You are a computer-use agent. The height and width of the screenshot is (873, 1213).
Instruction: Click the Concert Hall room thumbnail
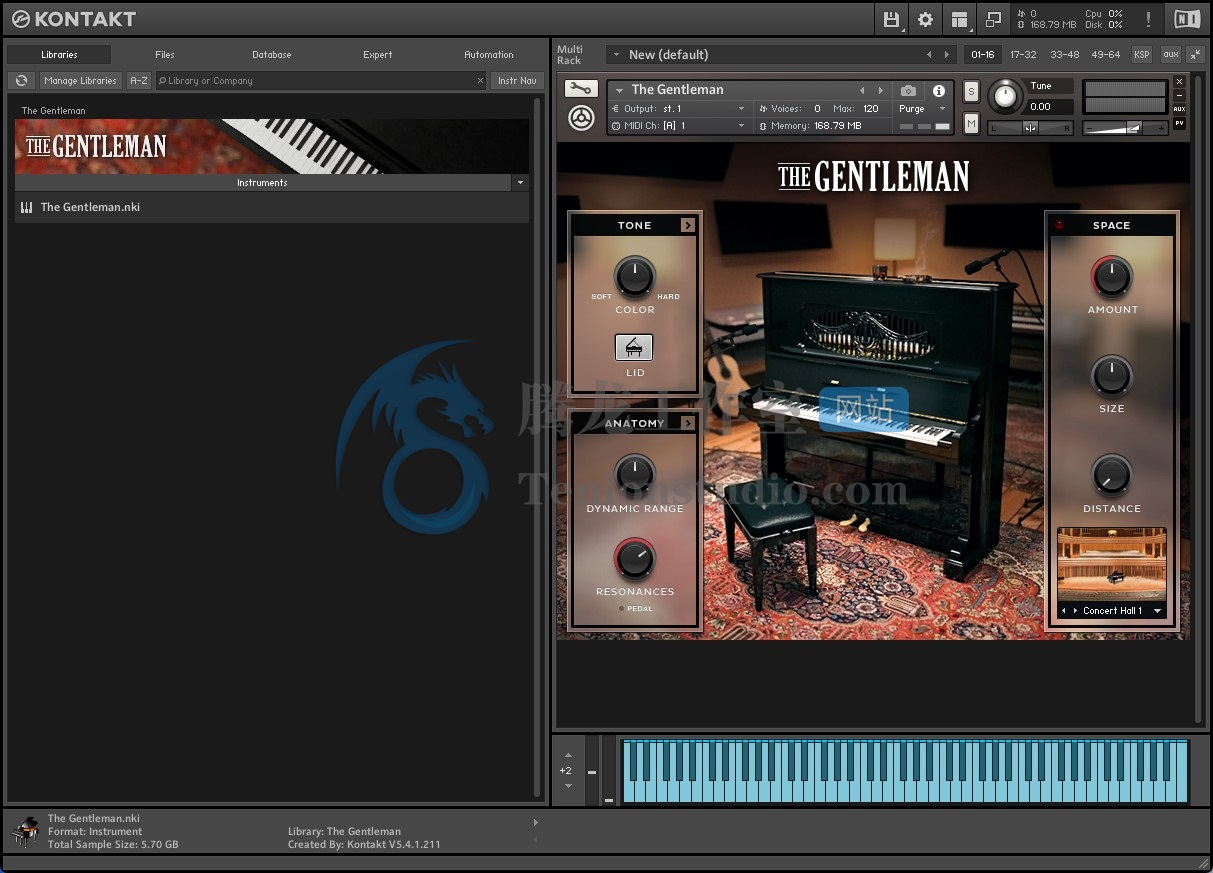[1112, 565]
